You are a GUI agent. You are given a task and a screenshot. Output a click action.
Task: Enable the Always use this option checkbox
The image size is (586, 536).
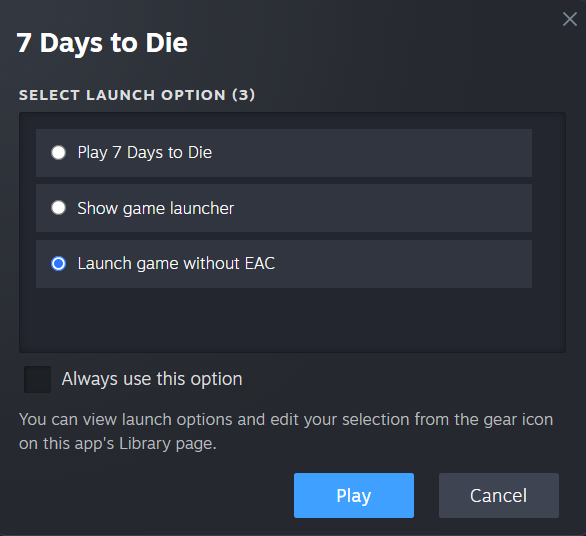point(37,379)
